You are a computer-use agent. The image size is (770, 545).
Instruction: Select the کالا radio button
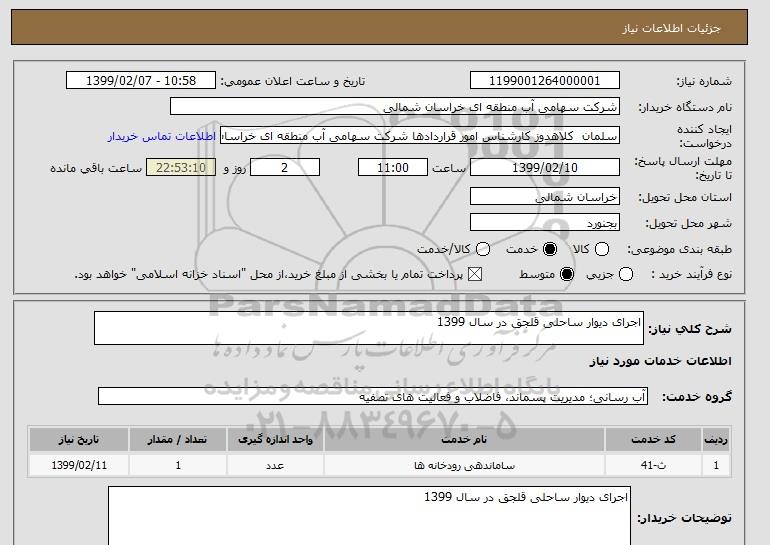602,249
